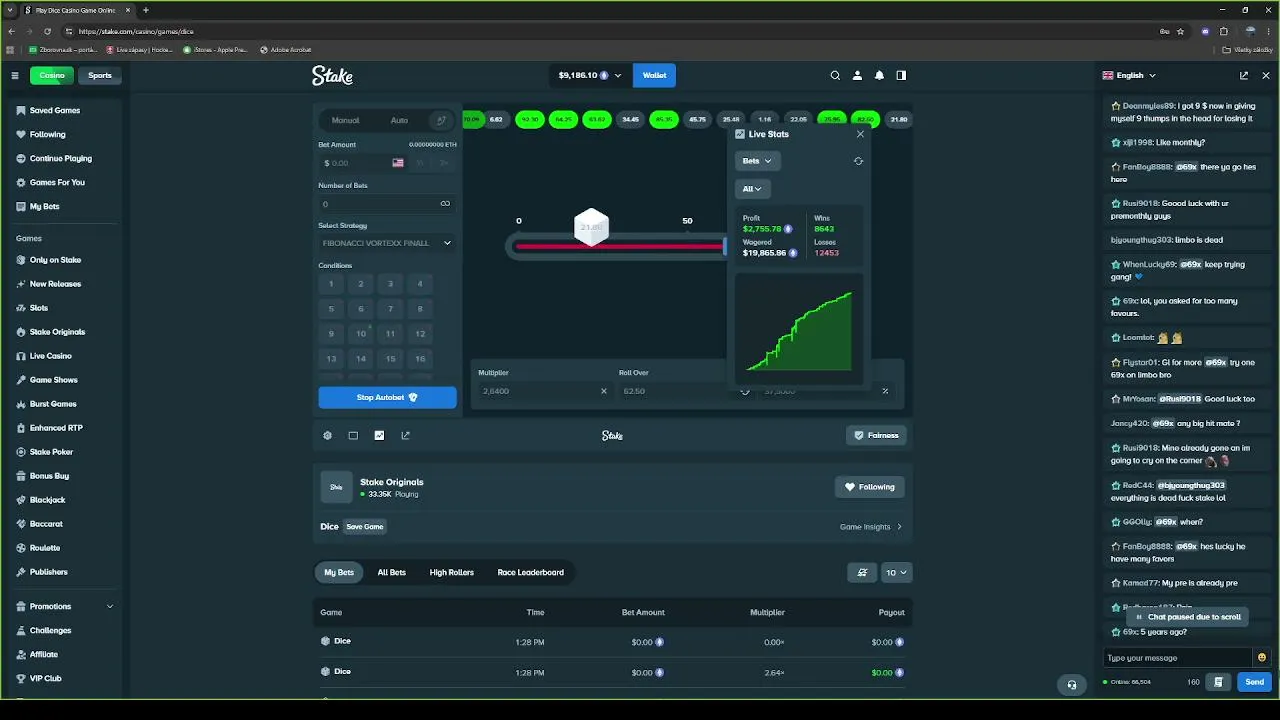
Task: Send the chat message
Action: point(1254,682)
